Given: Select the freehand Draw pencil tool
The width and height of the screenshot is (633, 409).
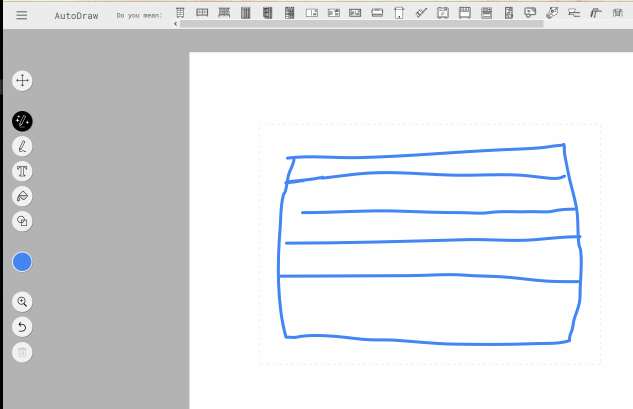Looking at the screenshot, I should click(22, 146).
